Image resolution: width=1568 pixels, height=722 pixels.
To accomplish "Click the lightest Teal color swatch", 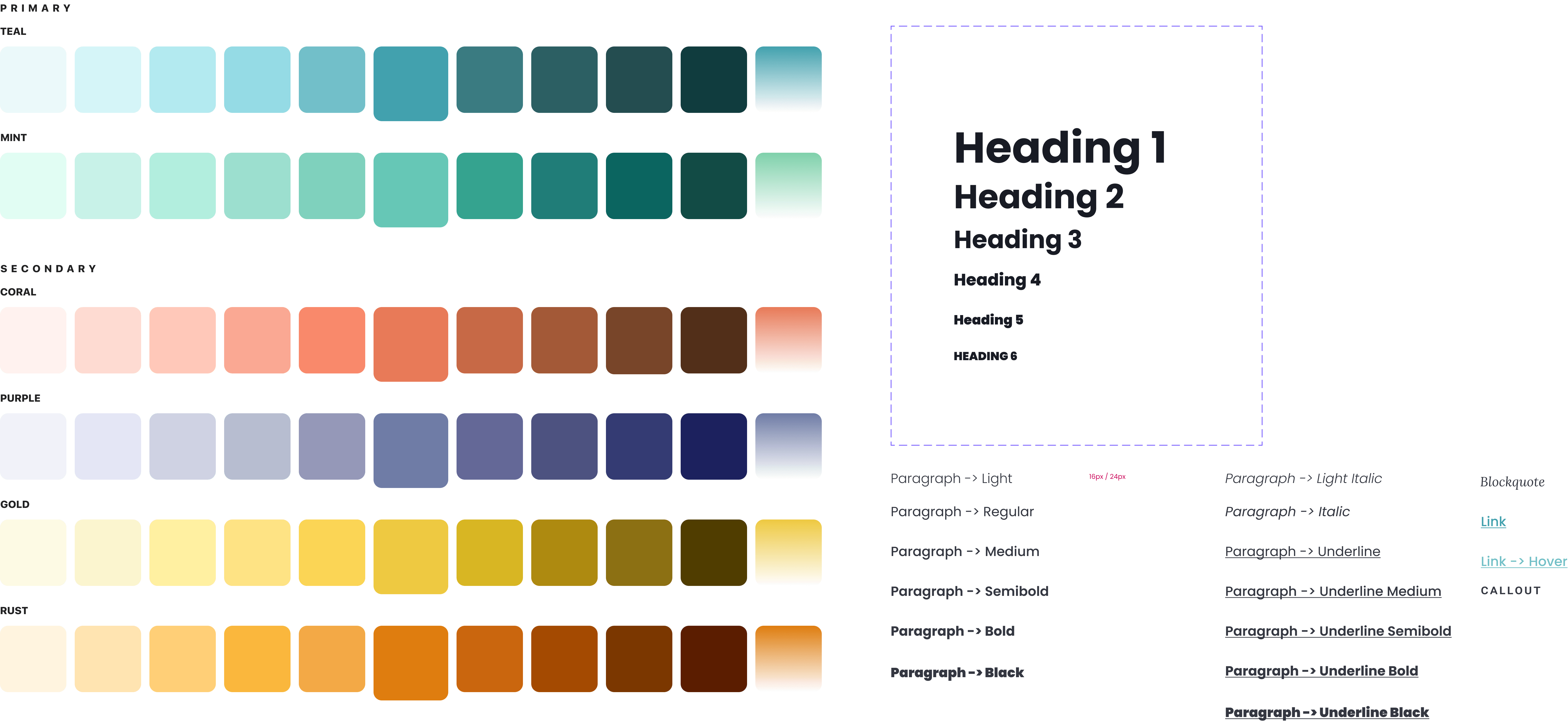I will [33, 80].
